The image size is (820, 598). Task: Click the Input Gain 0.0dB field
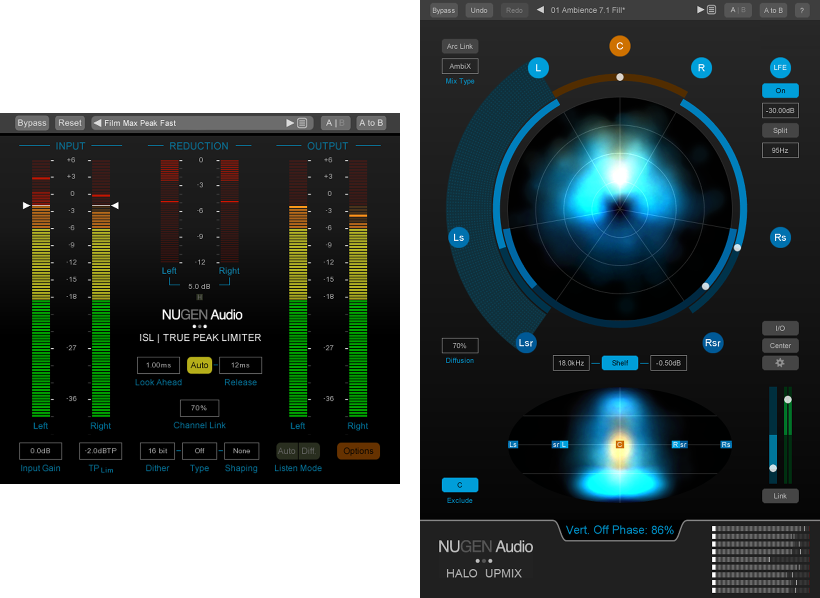(40, 451)
